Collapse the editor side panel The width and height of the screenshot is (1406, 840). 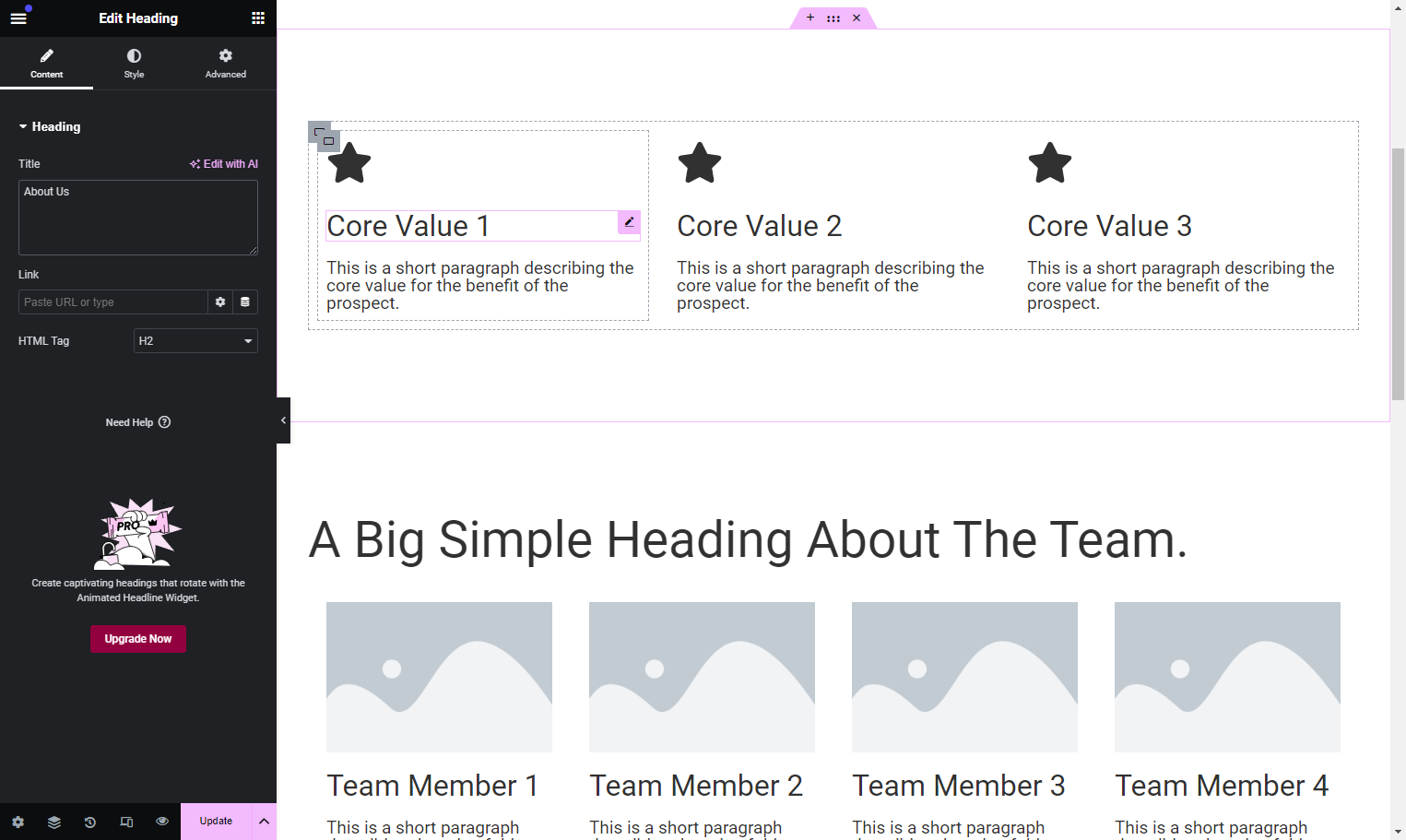[x=283, y=420]
